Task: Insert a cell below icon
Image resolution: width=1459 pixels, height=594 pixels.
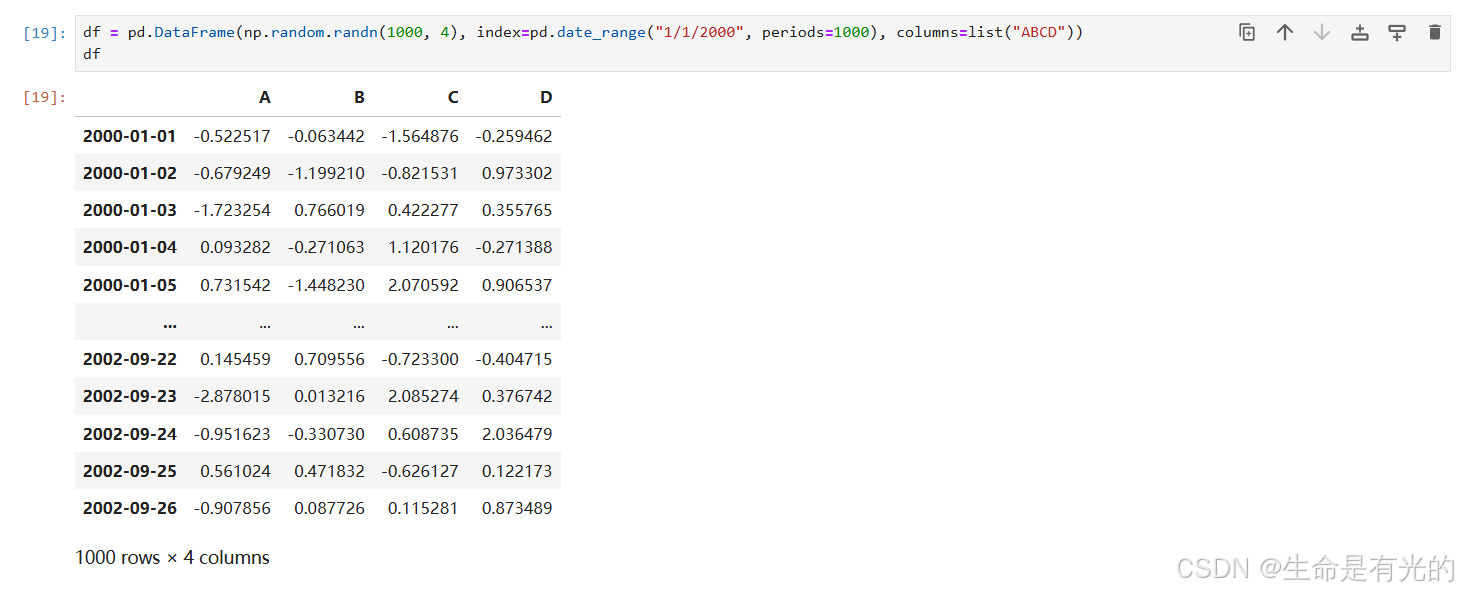Action: 1397,32
